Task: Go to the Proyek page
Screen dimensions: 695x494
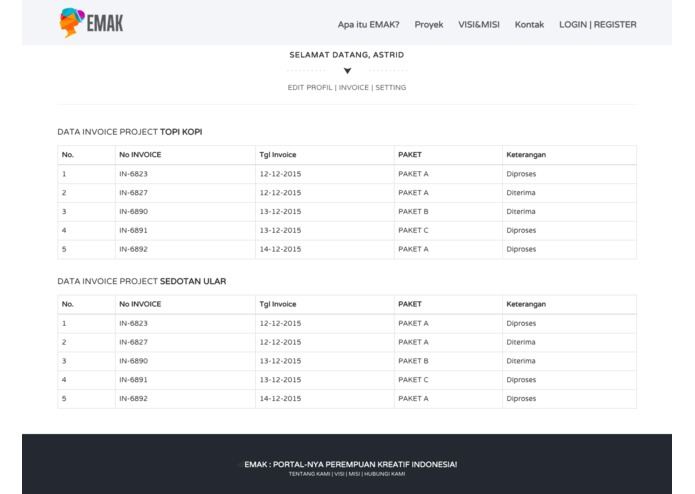Action: (x=429, y=25)
